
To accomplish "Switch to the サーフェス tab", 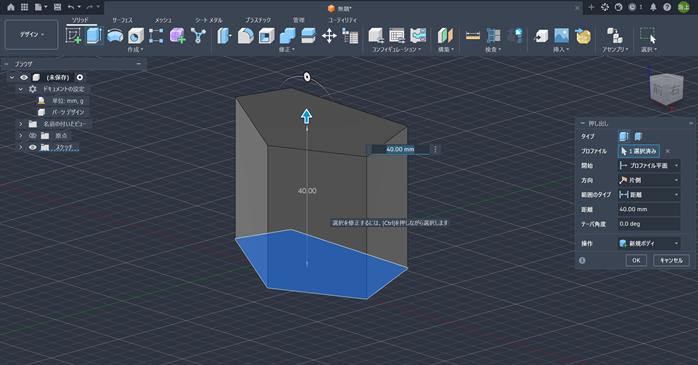I will [x=122, y=20].
